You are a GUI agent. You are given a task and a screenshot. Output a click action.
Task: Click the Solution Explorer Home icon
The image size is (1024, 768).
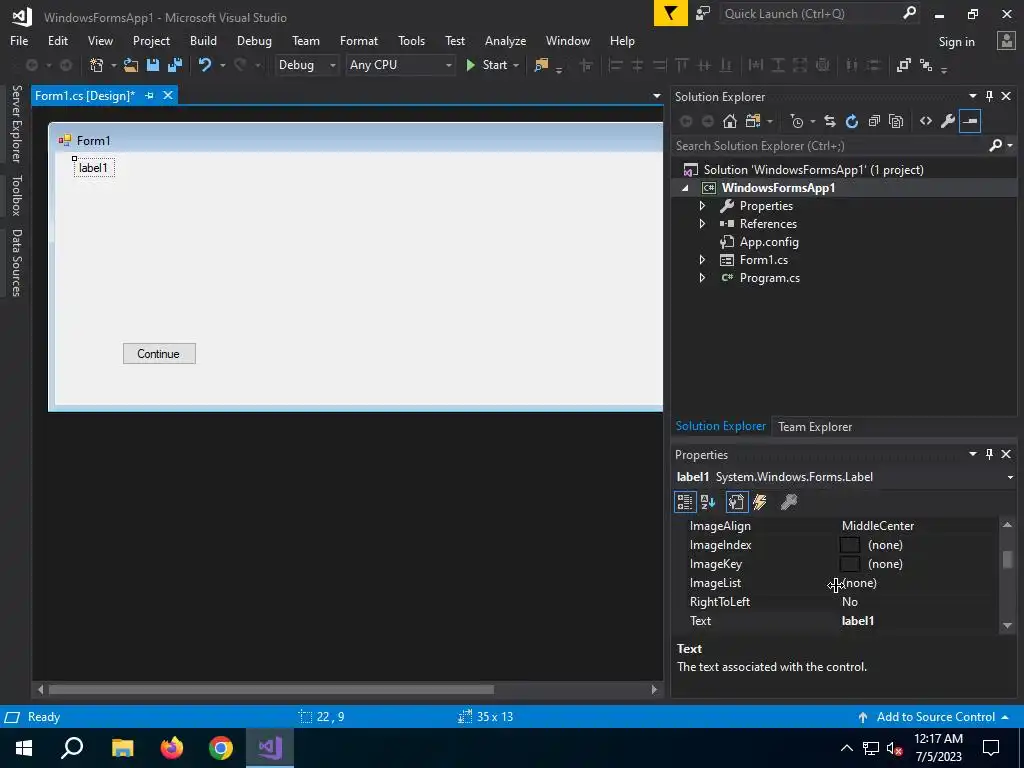pyautogui.click(x=729, y=121)
